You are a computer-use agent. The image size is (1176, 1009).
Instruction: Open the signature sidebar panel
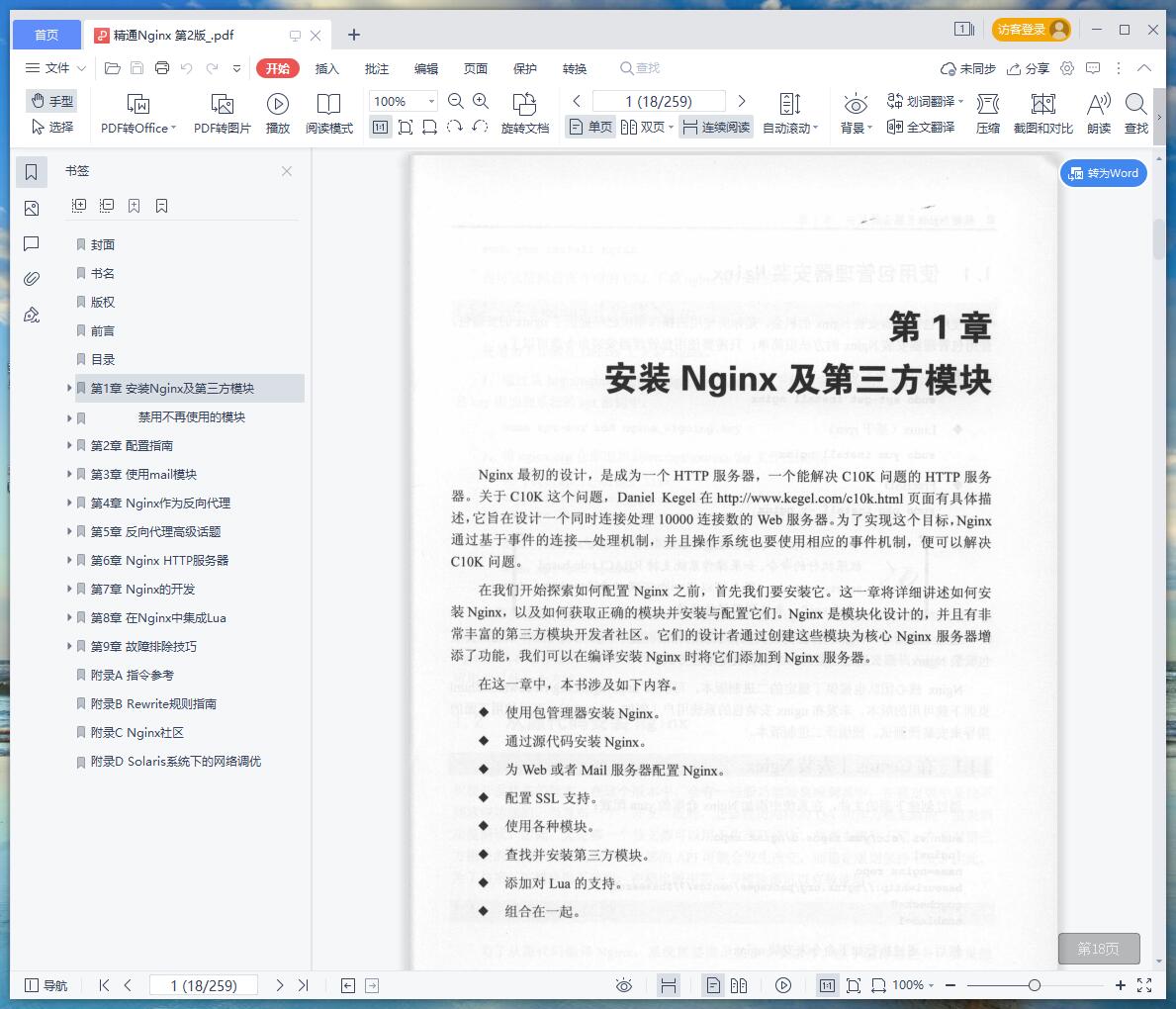coord(32,316)
